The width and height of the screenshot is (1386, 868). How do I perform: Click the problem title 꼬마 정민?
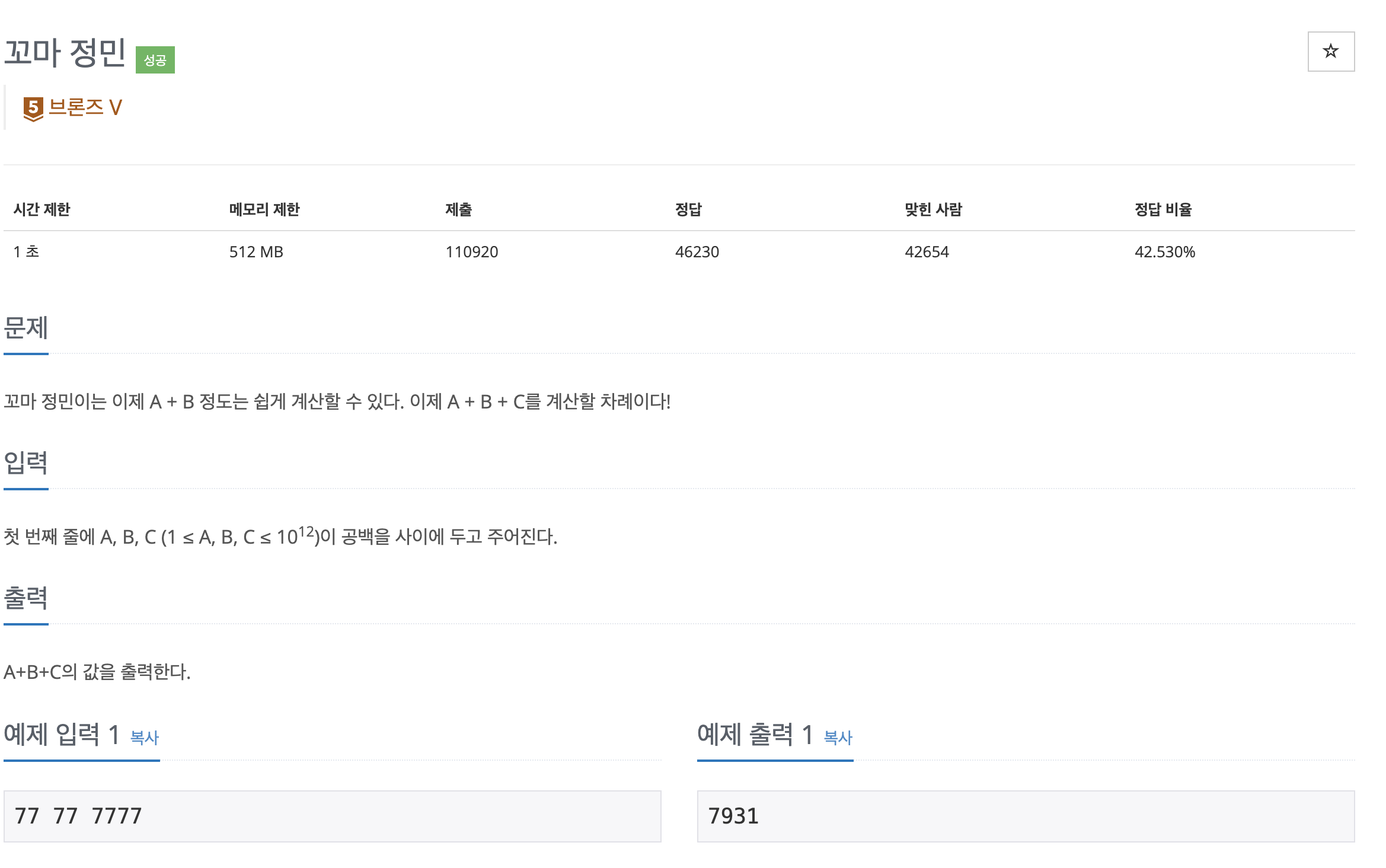click(x=65, y=53)
